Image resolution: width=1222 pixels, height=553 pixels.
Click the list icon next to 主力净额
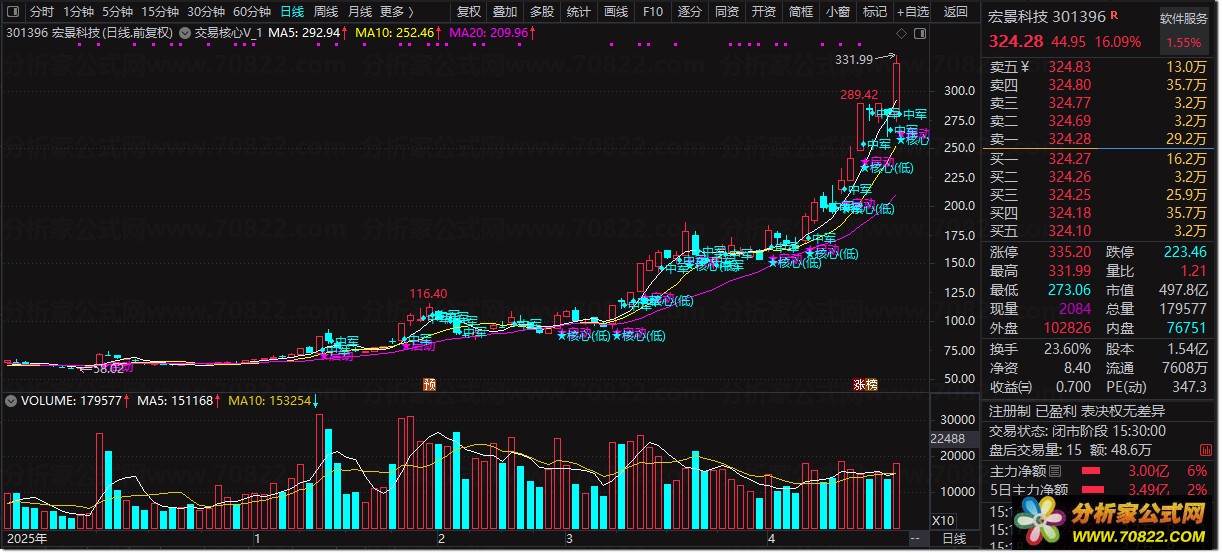point(1055,471)
